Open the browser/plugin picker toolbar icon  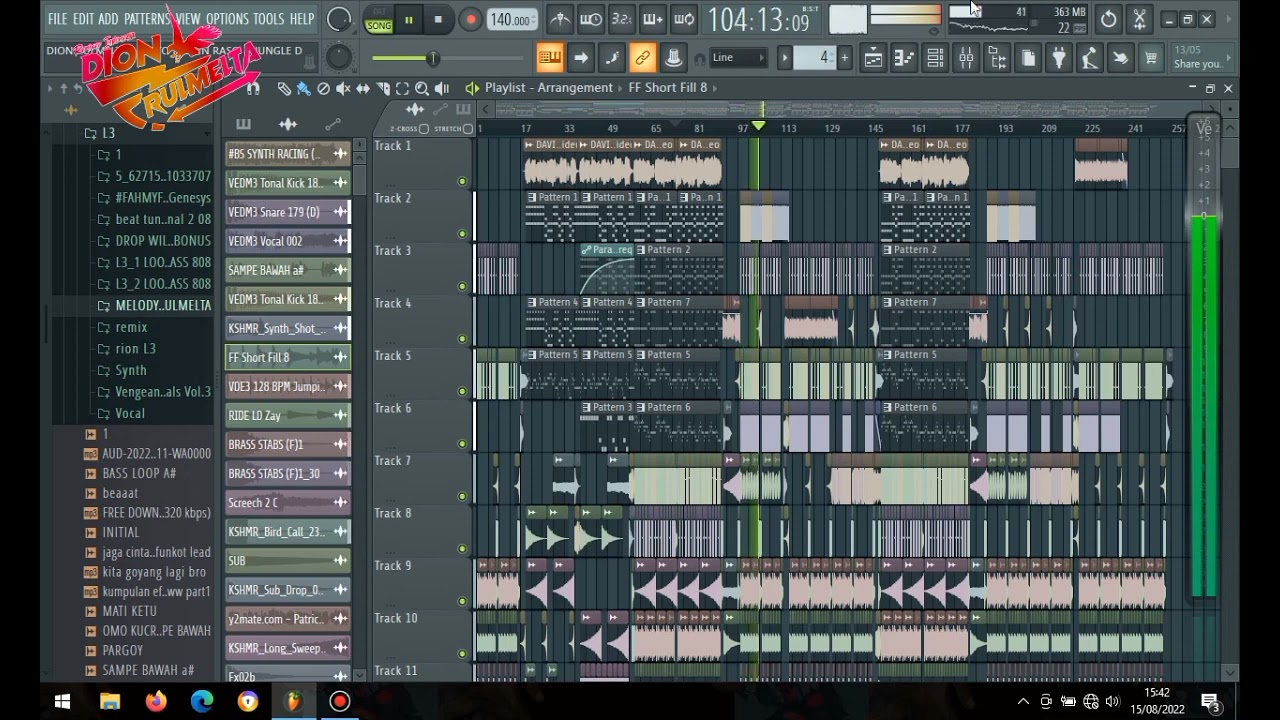[x=997, y=58]
